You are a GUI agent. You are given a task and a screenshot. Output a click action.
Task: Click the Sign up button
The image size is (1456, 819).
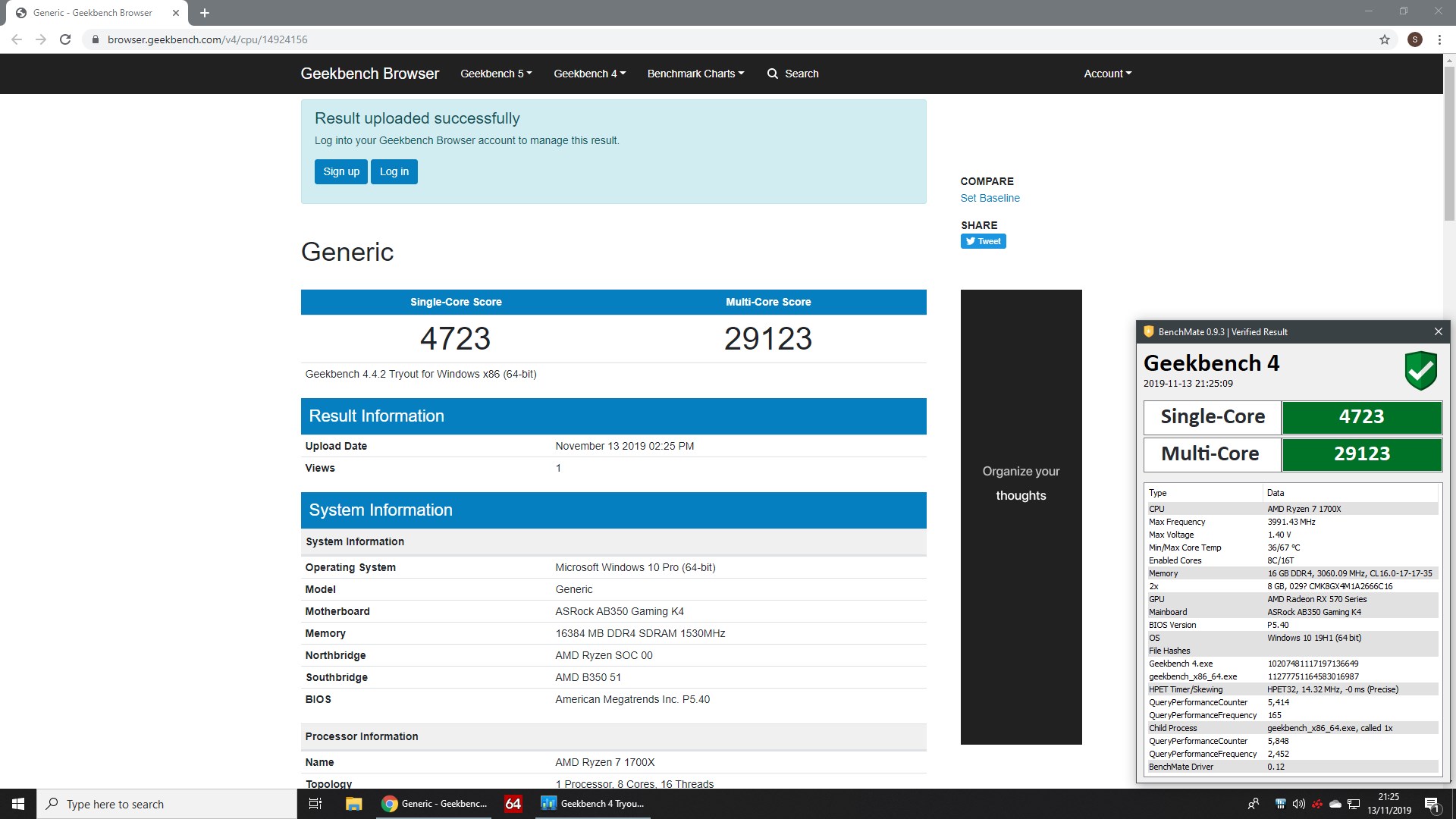click(341, 171)
